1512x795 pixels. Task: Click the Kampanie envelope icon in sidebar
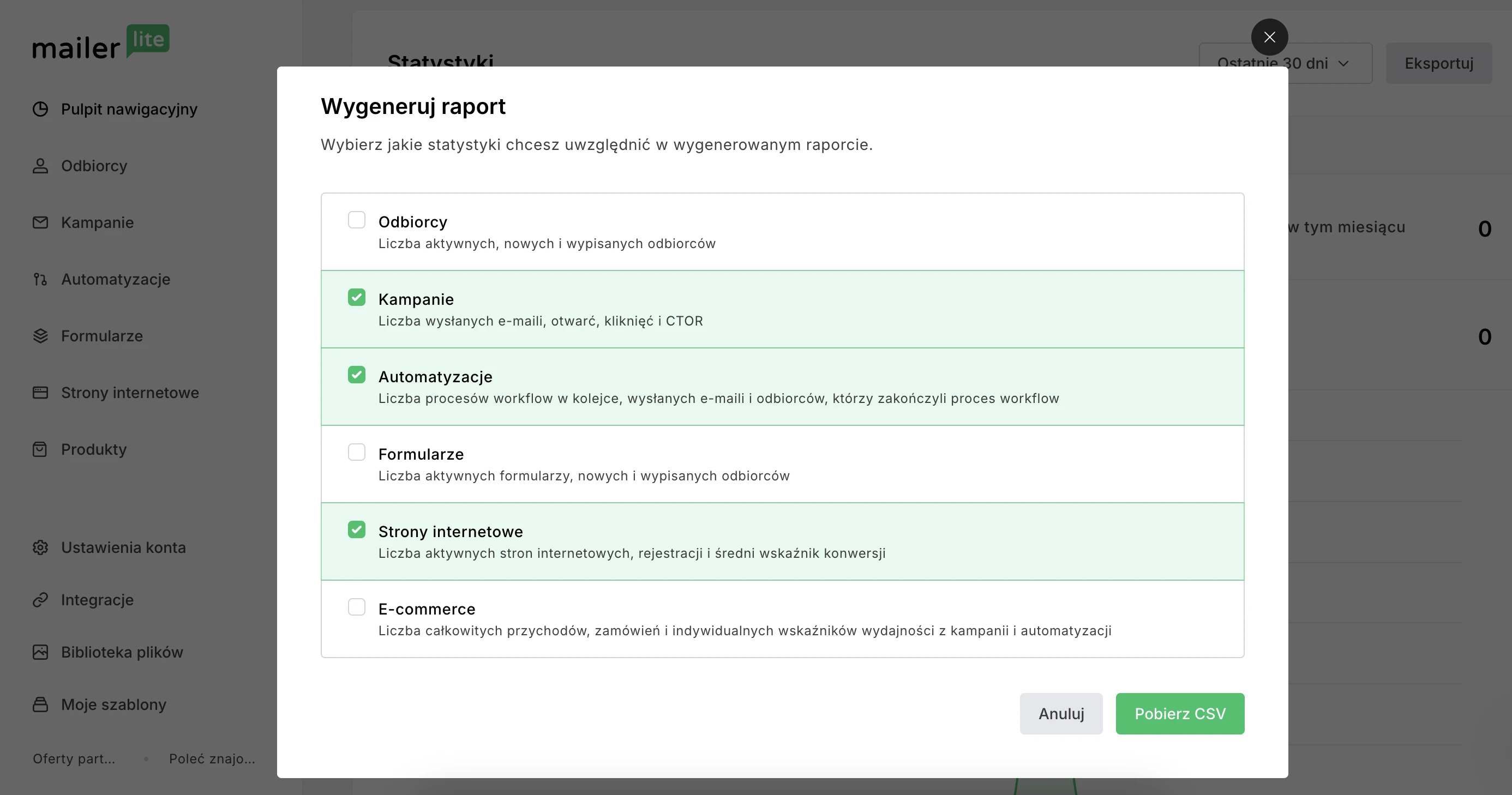40,222
